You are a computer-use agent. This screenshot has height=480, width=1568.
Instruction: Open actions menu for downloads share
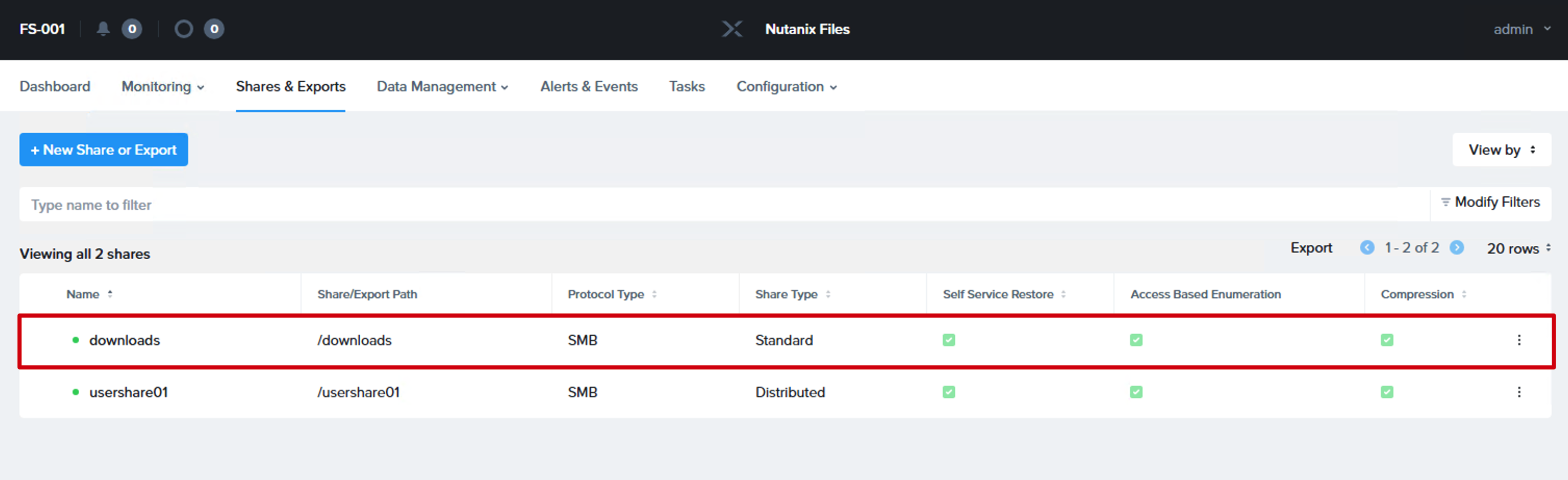pos(1519,340)
